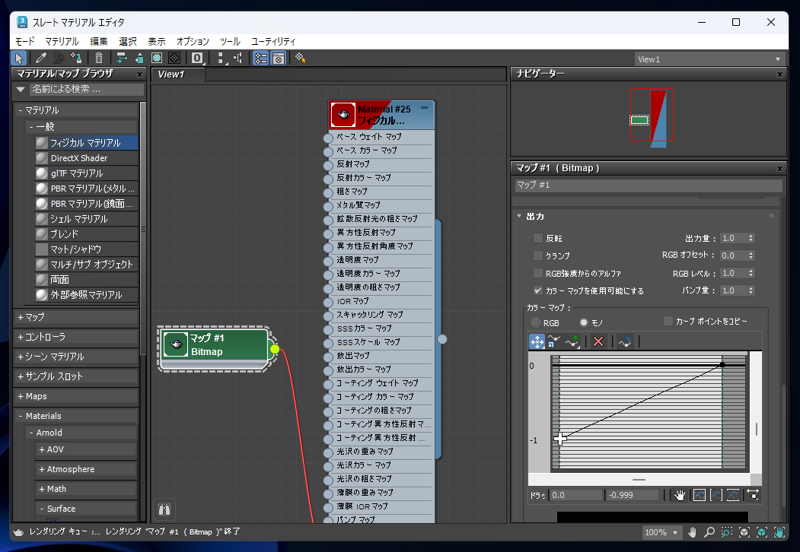Adjust 出力量 spinner arrows
The height and width of the screenshot is (552, 800).
click(x=751, y=238)
